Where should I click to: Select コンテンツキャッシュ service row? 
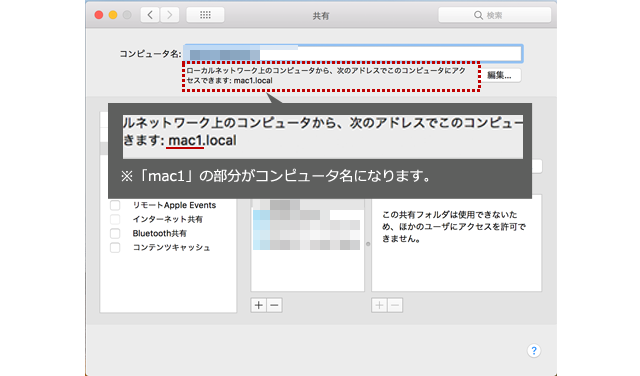pos(168,247)
